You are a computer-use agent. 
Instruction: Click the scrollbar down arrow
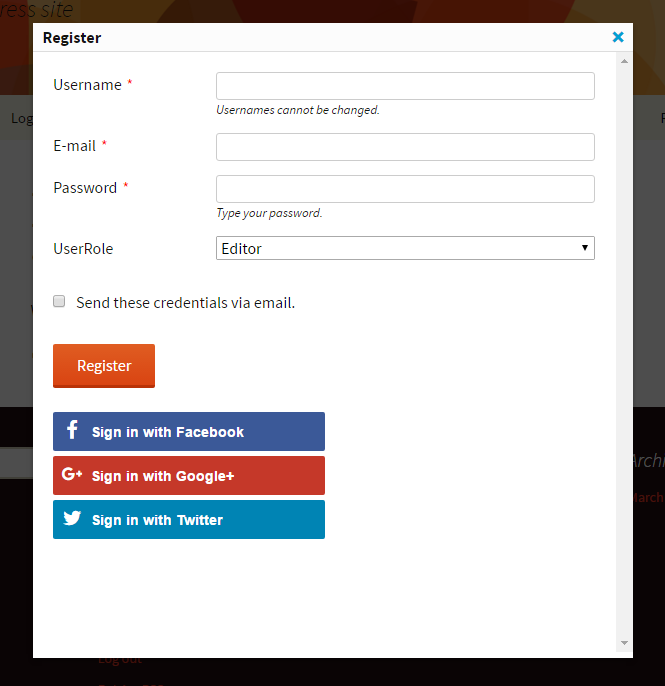[624, 643]
